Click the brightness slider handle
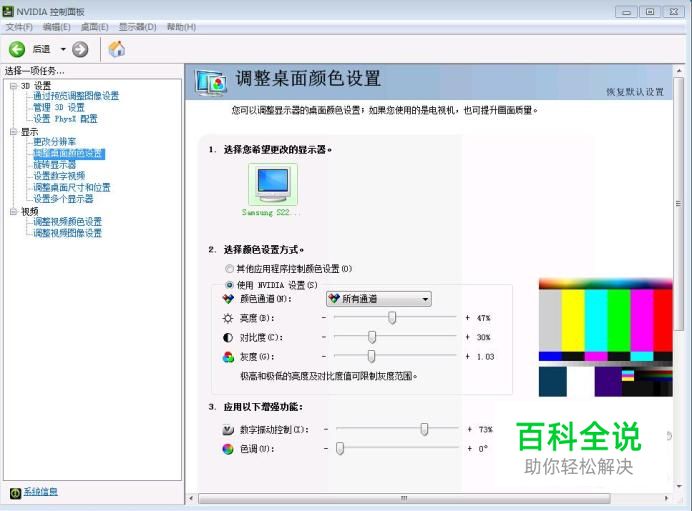Image resolution: width=692 pixels, height=511 pixels. pyautogui.click(x=392, y=317)
